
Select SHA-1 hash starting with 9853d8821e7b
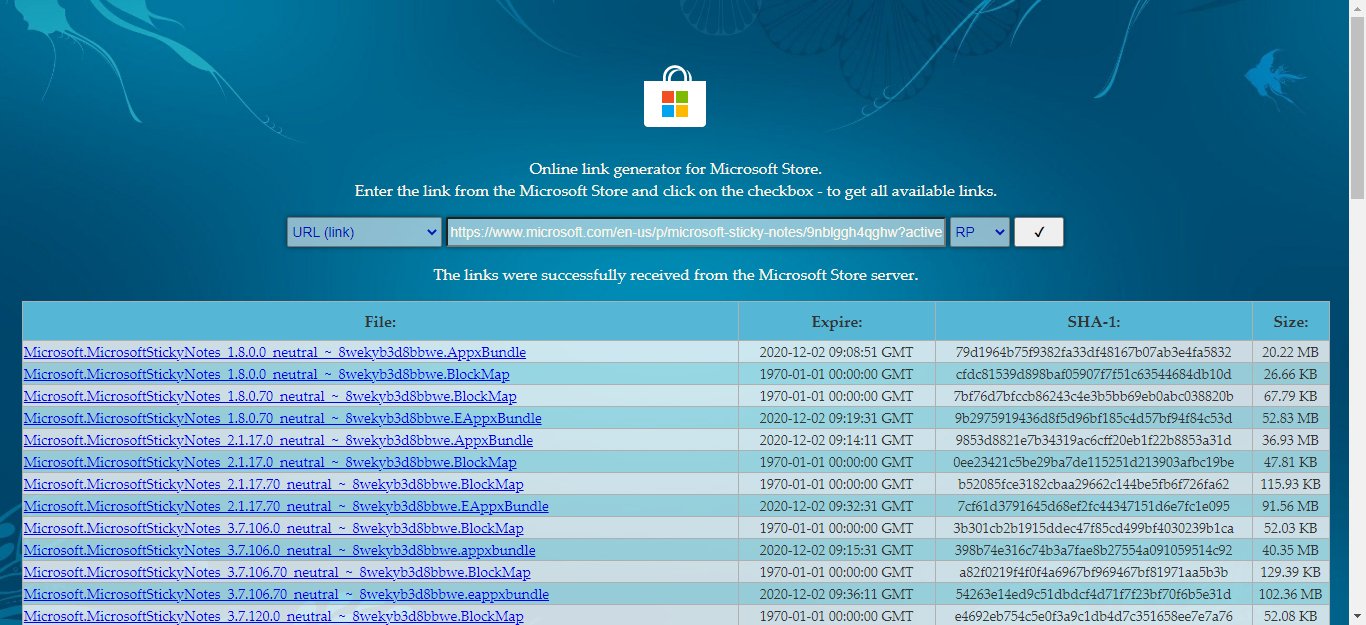[x=1093, y=440]
